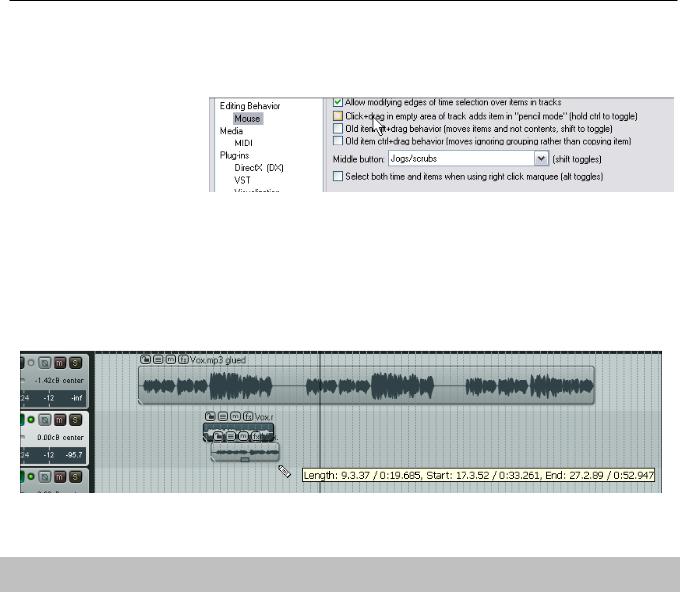Lock the Vox.mp3 glued item
This screenshot has width=680, height=592.
(x=145, y=360)
